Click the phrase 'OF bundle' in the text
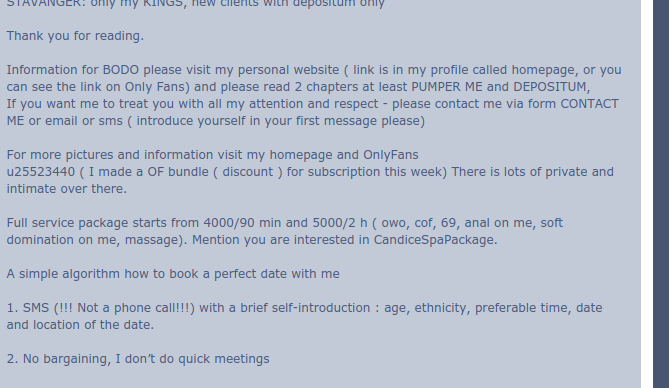669x388 pixels. 182,172
